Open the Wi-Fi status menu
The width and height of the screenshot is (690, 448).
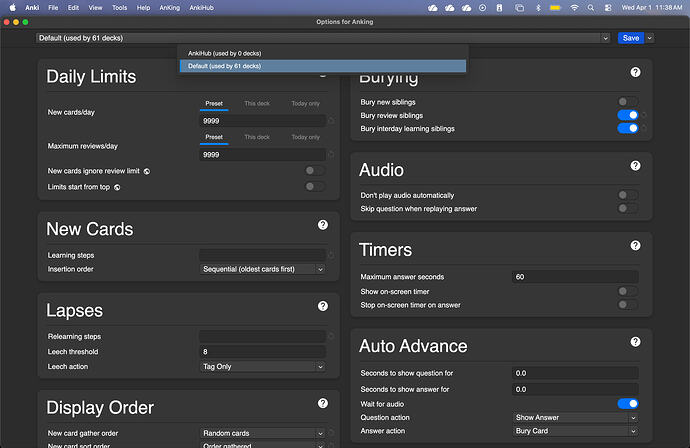point(574,7)
